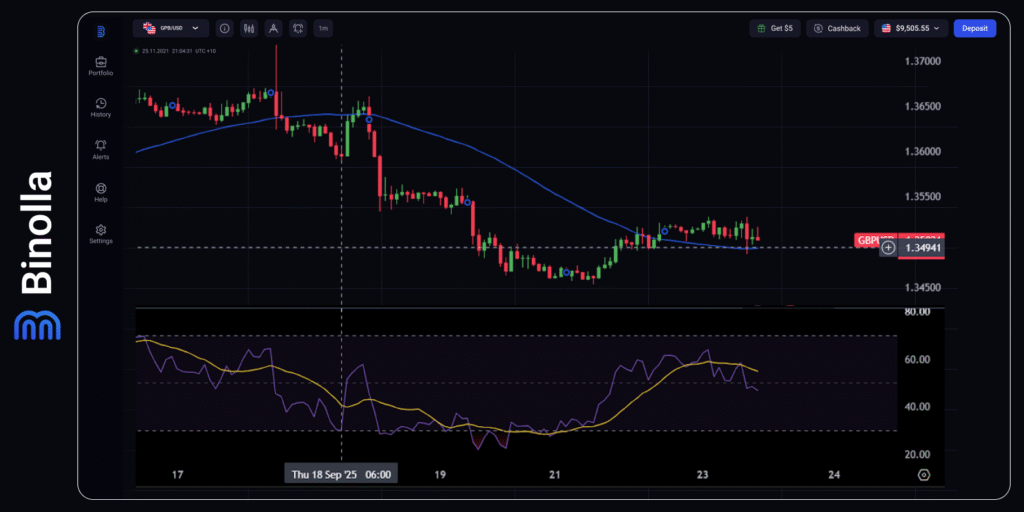Click the plus icon on price label
This screenshot has height=512, width=1024.
click(888, 248)
